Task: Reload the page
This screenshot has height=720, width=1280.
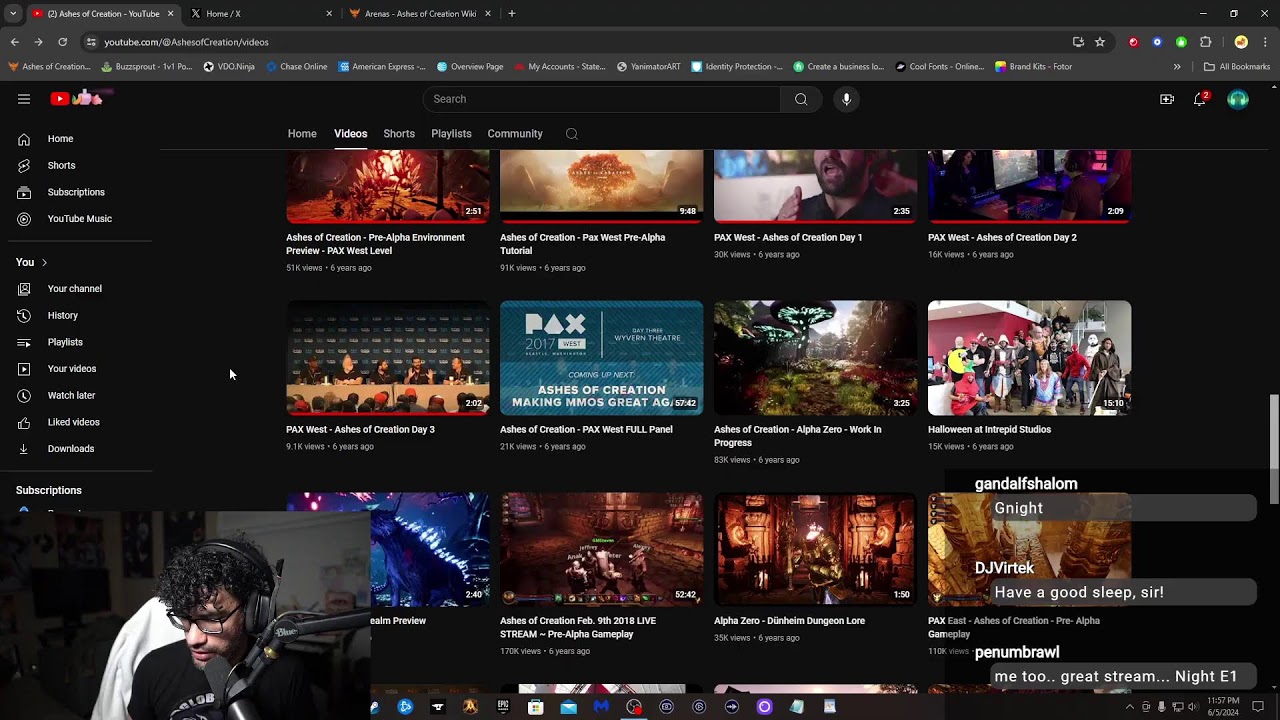Action: [62, 42]
